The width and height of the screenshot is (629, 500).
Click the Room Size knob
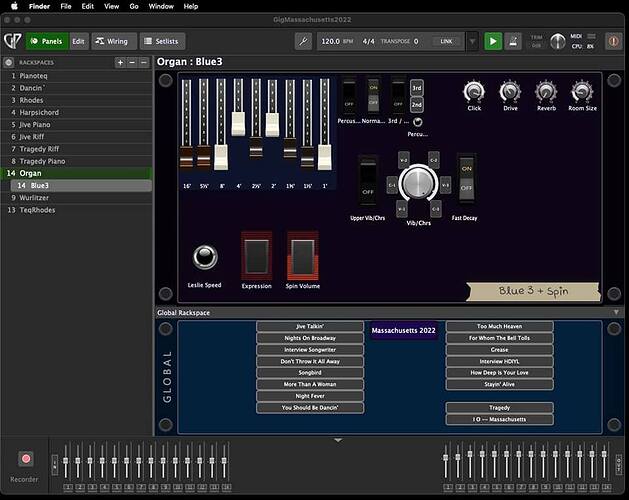(x=582, y=91)
